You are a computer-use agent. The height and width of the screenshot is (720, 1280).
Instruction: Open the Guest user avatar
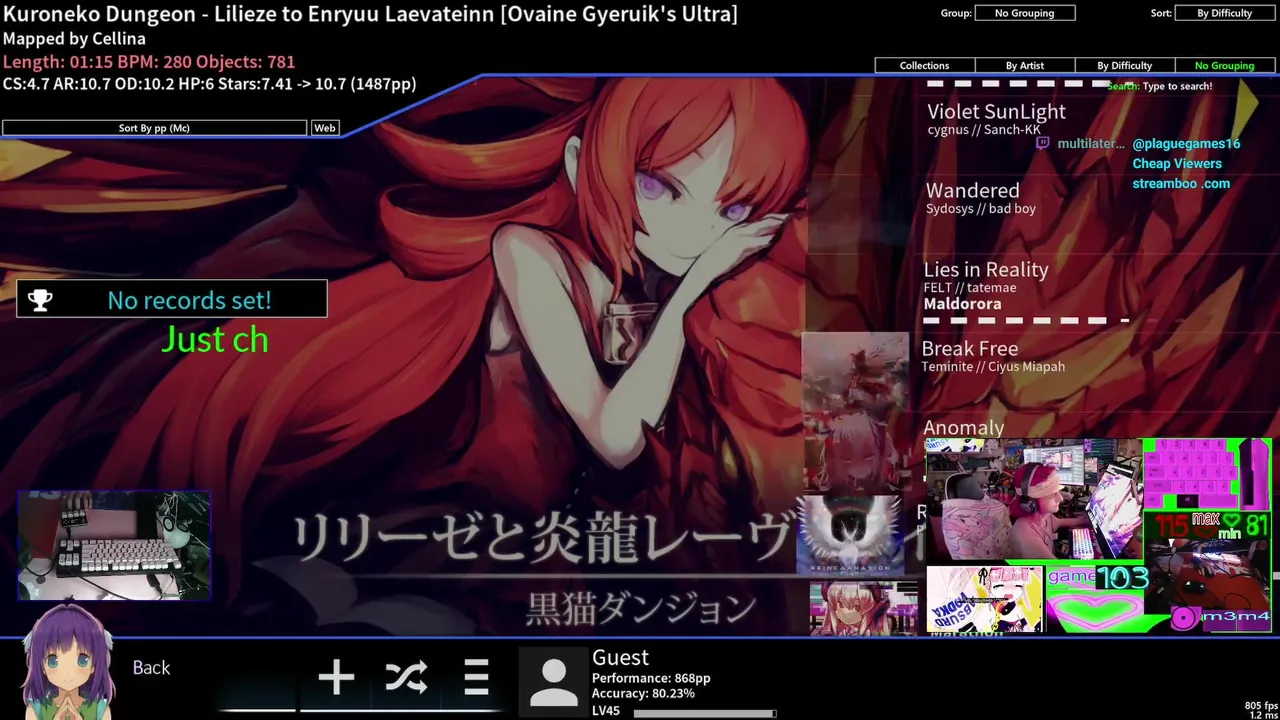pos(553,681)
